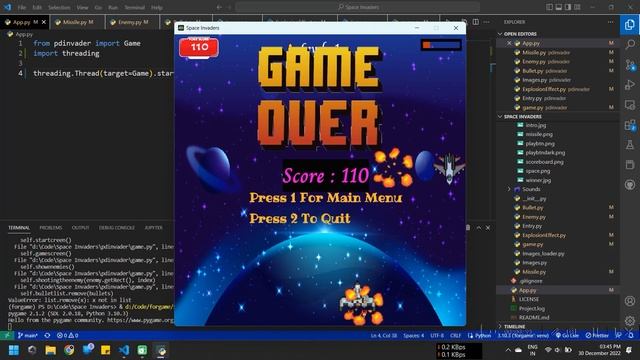This screenshot has height=360, width=640.
Task: Click the Go Live status bar button
Action: coord(567,335)
